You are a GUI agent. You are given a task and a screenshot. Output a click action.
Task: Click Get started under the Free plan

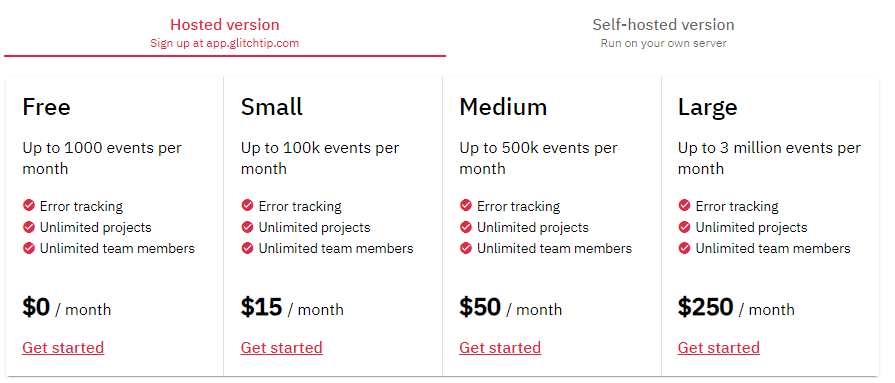coord(63,348)
